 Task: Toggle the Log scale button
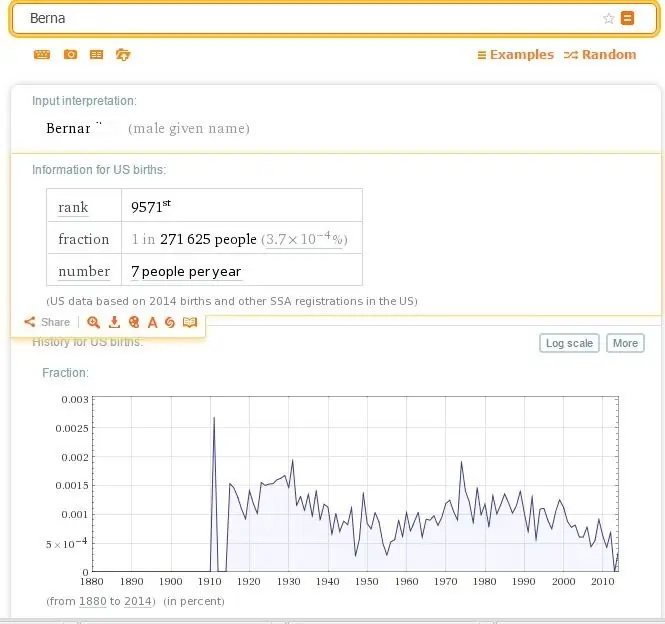click(569, 343)
